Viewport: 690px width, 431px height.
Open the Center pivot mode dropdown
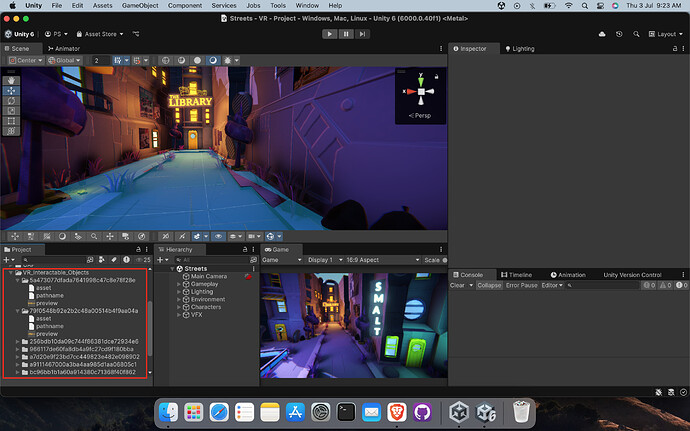pyautogui.click(x=24, y=60)
